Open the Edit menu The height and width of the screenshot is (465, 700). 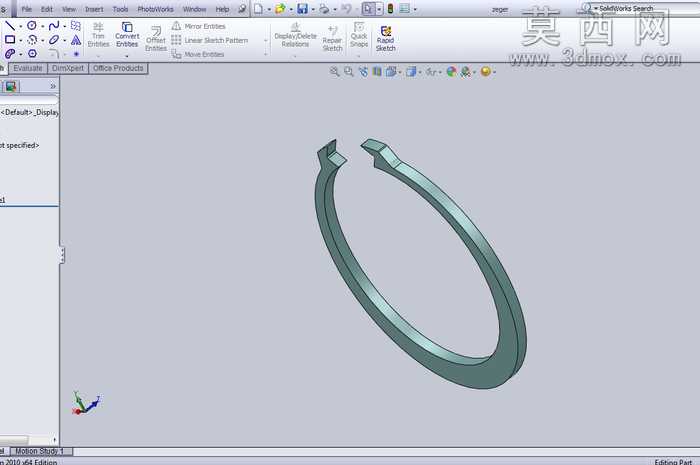(x=47, y=9)
